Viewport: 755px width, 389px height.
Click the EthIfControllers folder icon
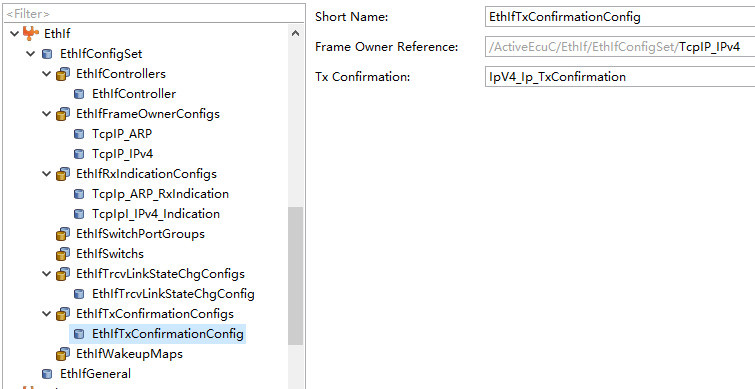[x=63, y=74]
